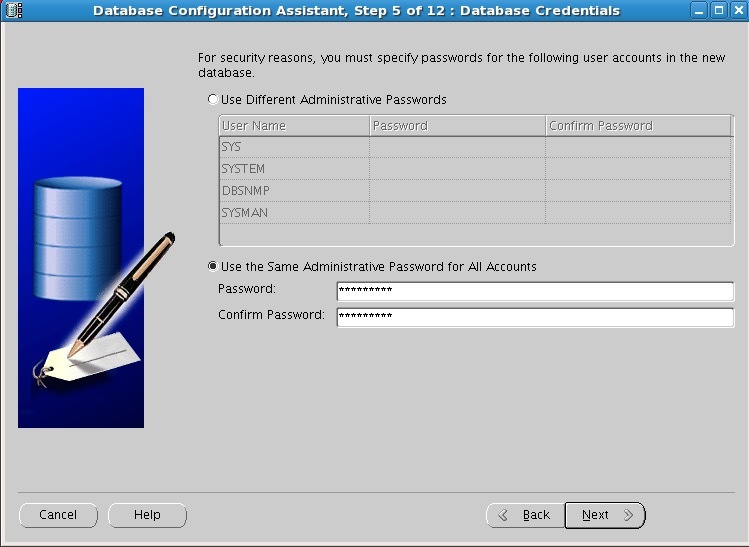Open Help for this step
Image resolution: width=749 pixels, height=547 pixels.
point(147,515)
